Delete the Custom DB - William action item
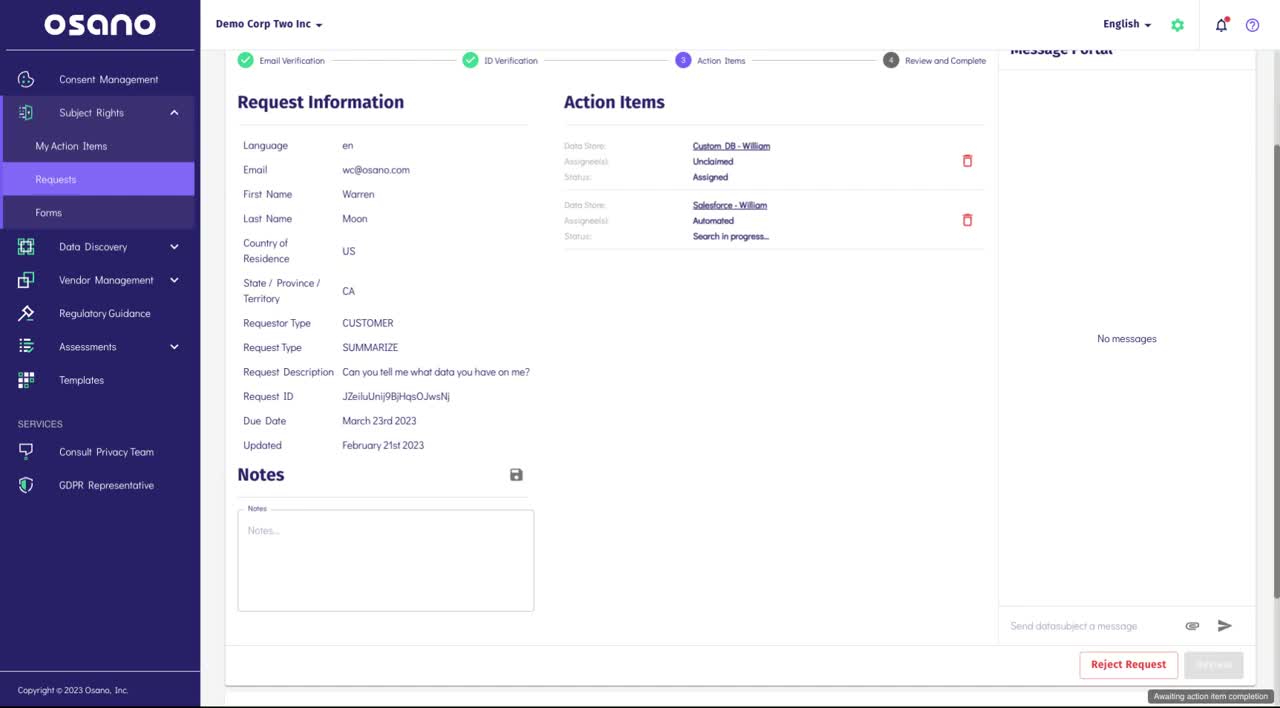 tap(967, 160)
